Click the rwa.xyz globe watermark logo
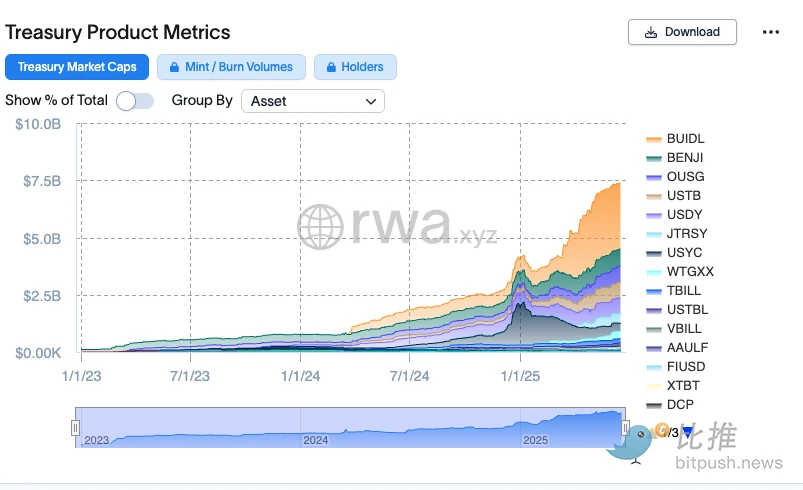 (320, 227)
